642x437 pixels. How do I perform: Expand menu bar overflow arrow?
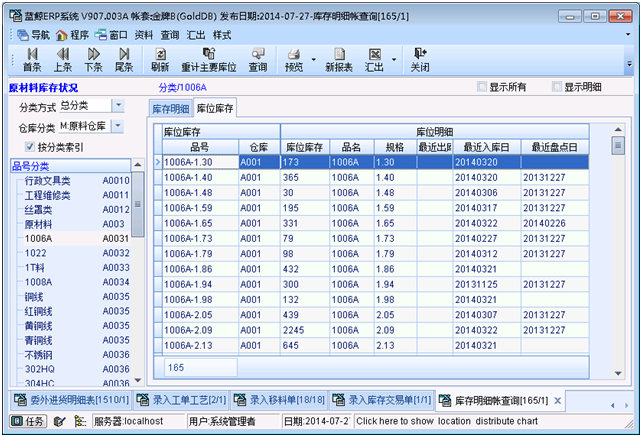(x=628, y=35)
